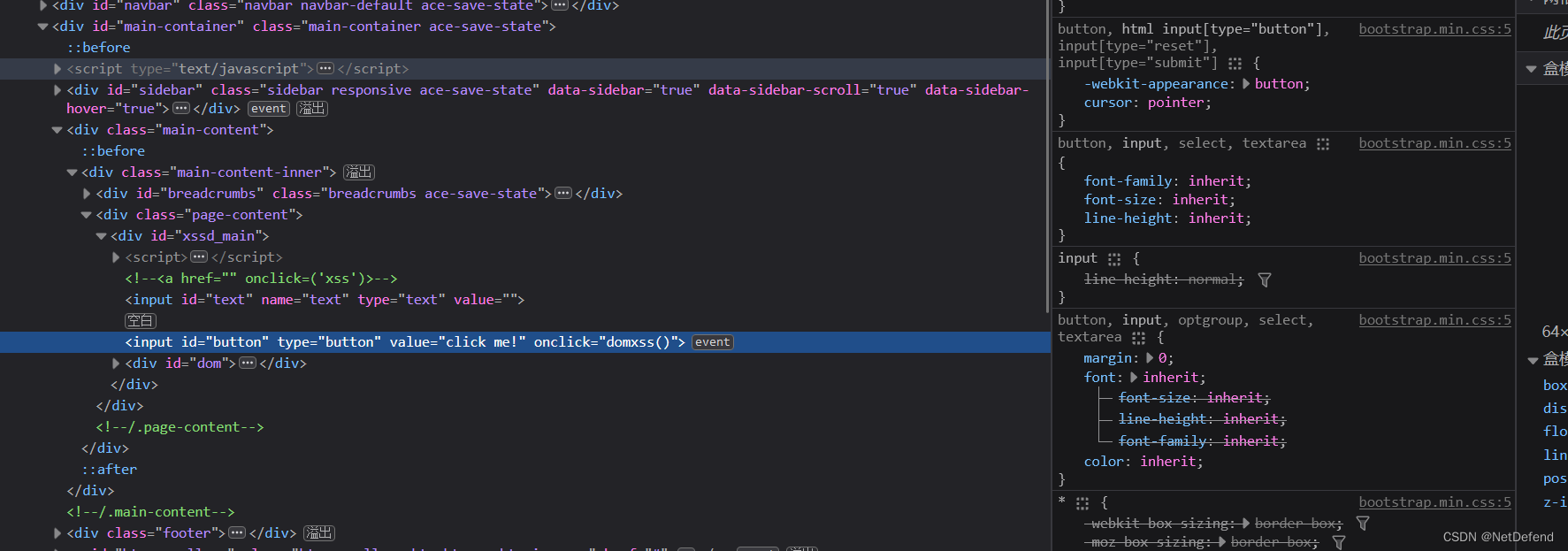Select the input id="button" click me! row

(524, 342)
